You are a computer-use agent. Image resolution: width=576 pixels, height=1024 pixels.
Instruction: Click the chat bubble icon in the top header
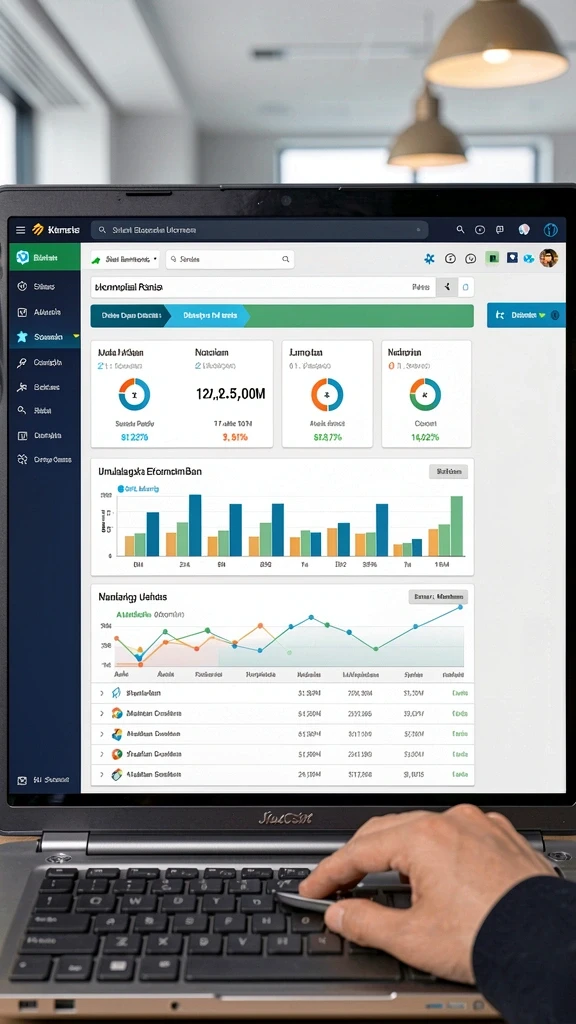pos(500,230)
